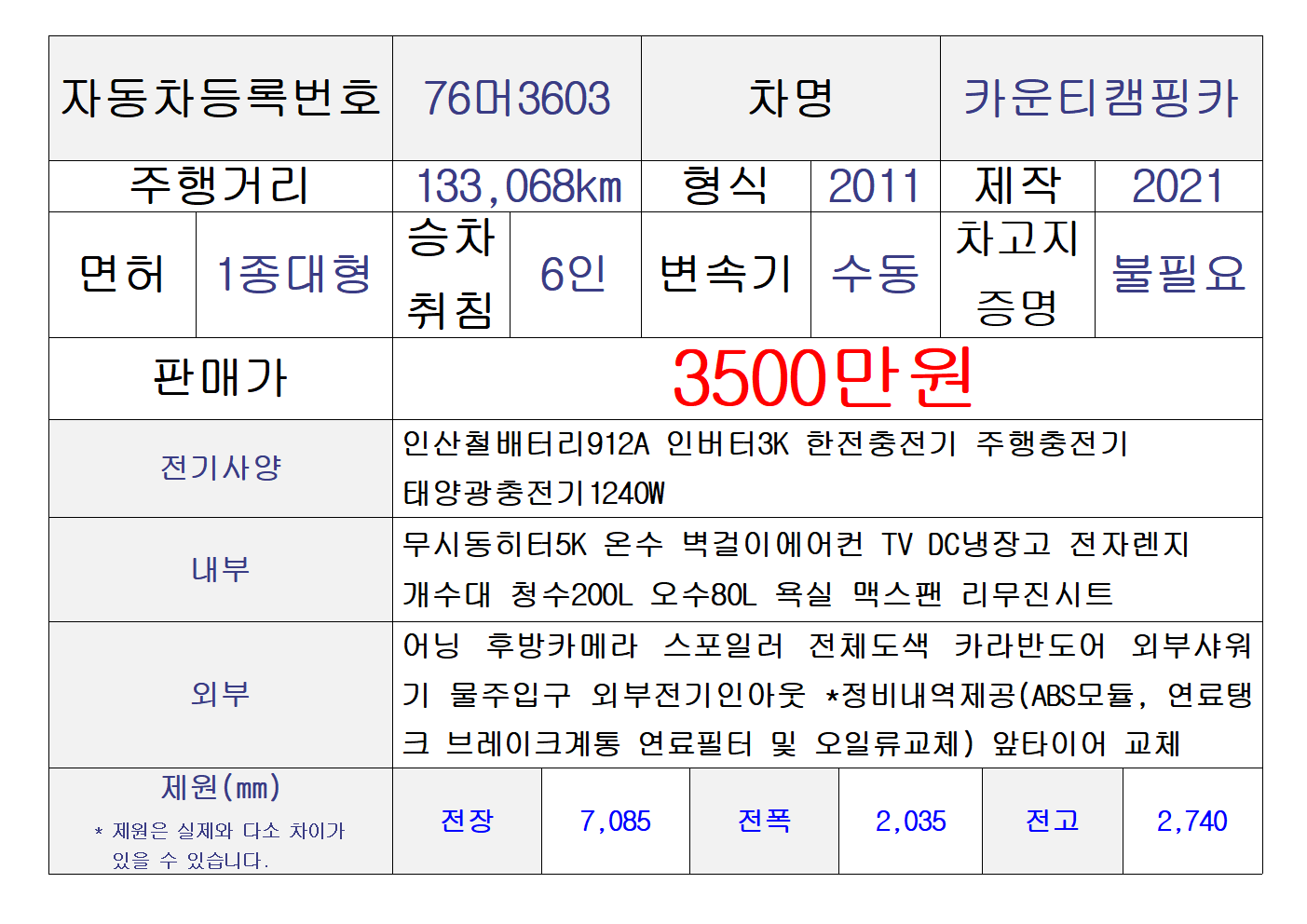Select the overall length value 7,085

[x=615, y=822]
